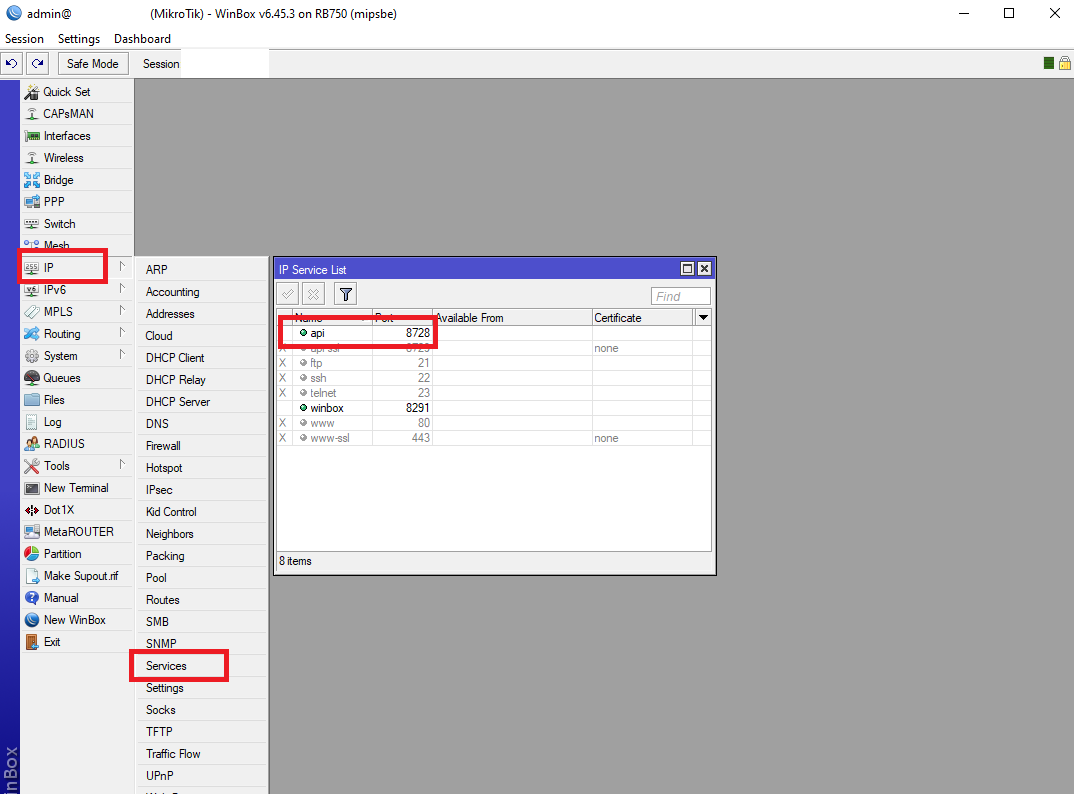Click Make Supout.rif
1074x794 pixels.
point(76,575)
